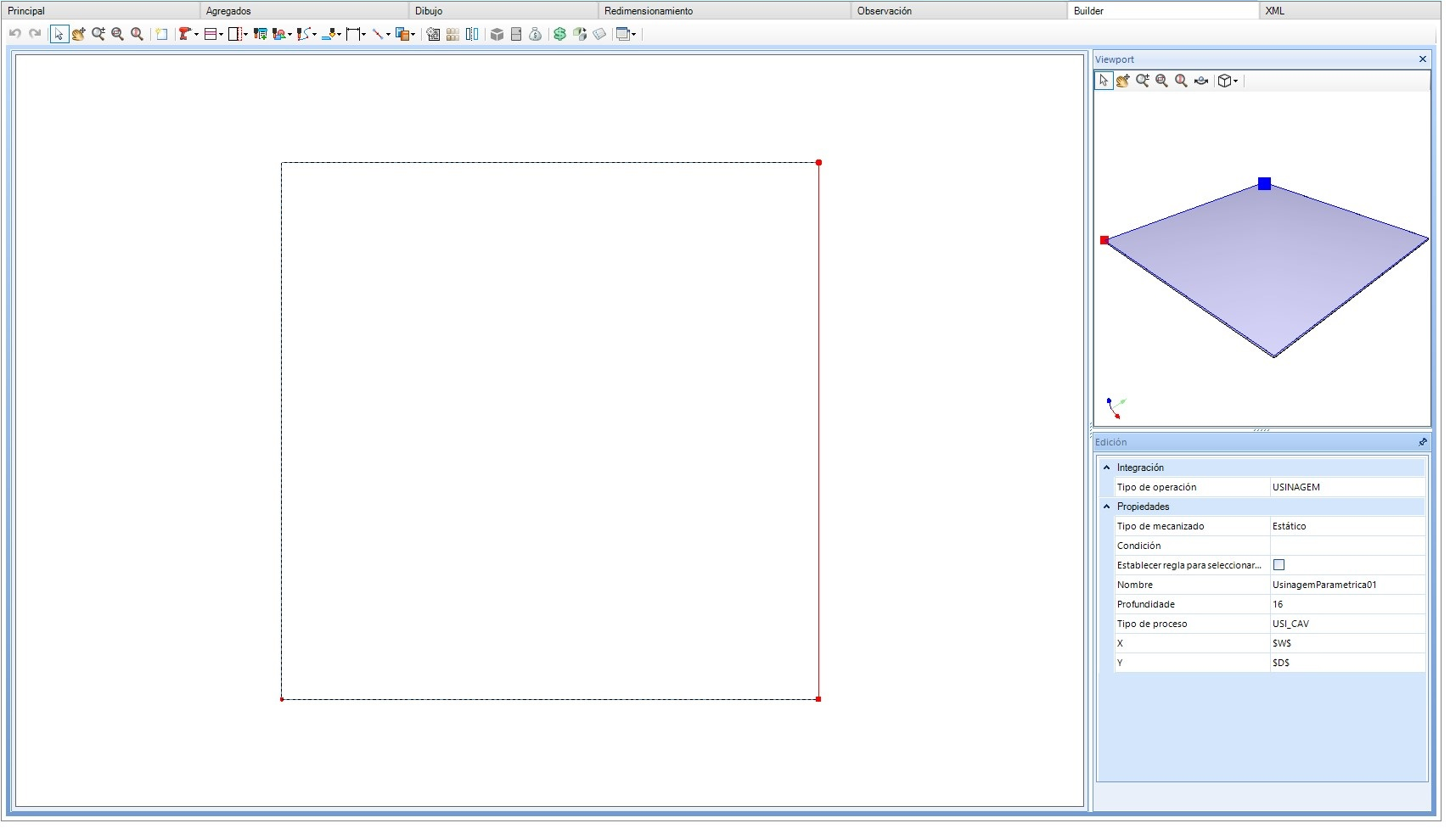
Task: Click the properties sheet with gear icon
Action: pos(433,34)
